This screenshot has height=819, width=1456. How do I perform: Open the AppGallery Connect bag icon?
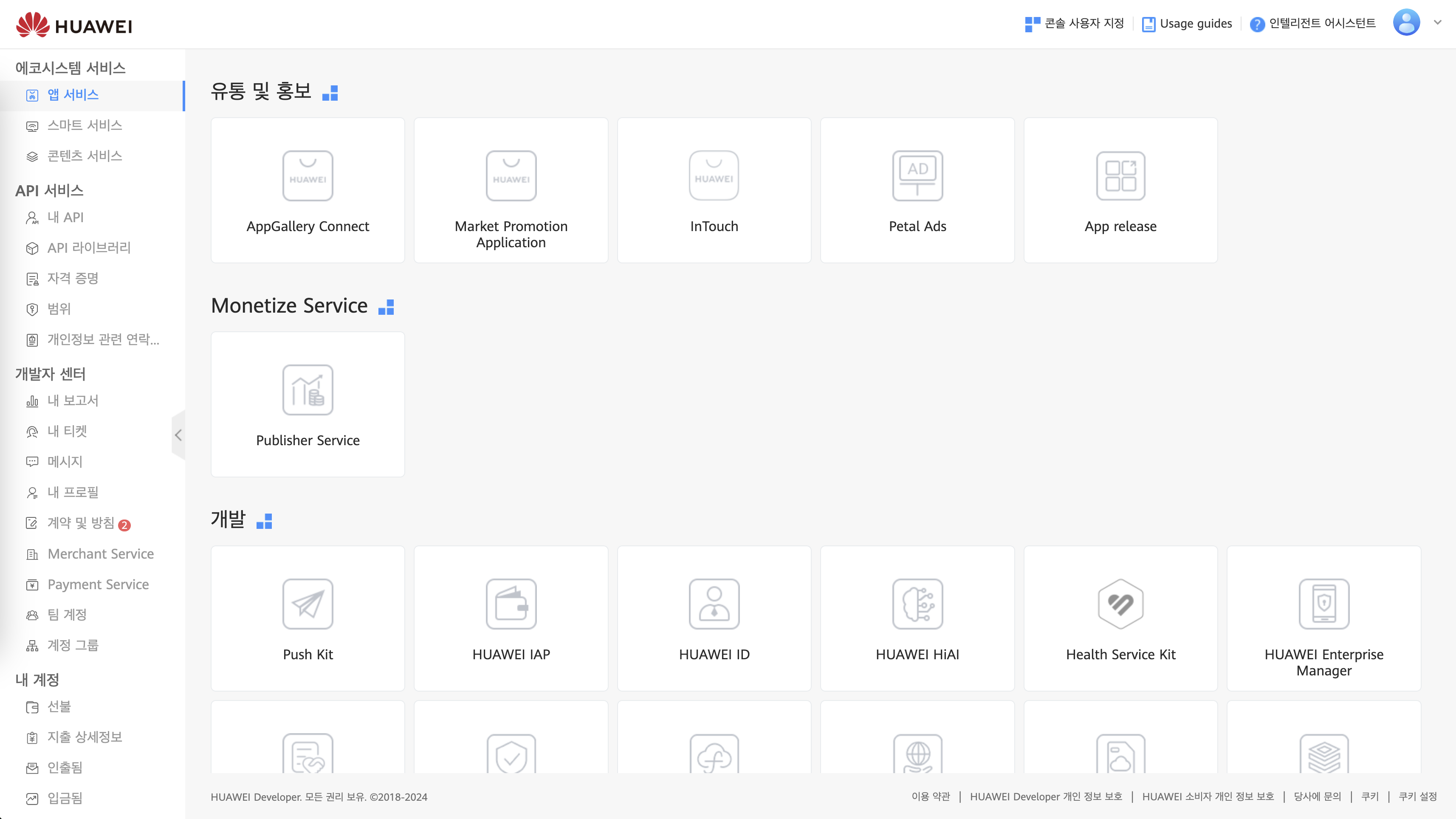click(x=308, y=176)
